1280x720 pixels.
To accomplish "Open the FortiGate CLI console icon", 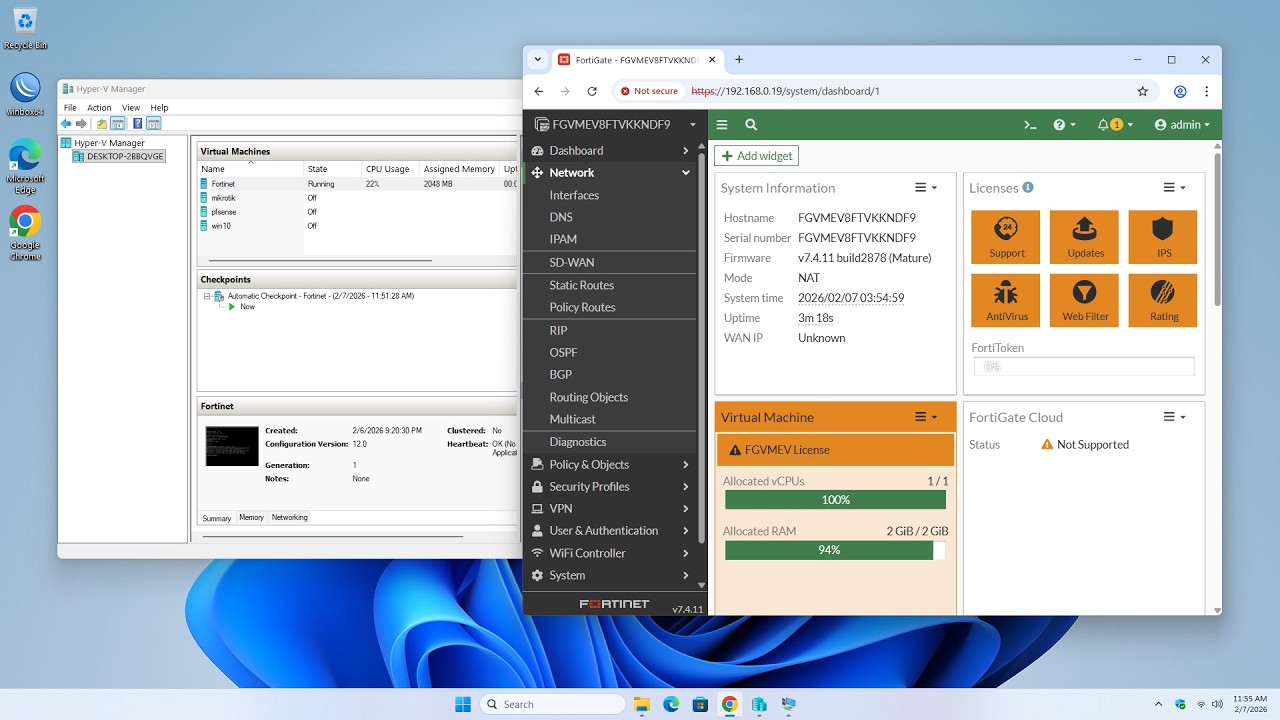I will (1030, 125).
